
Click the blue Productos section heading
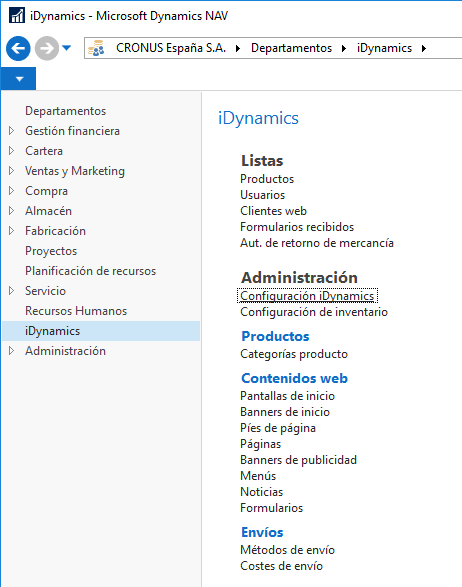275,336
